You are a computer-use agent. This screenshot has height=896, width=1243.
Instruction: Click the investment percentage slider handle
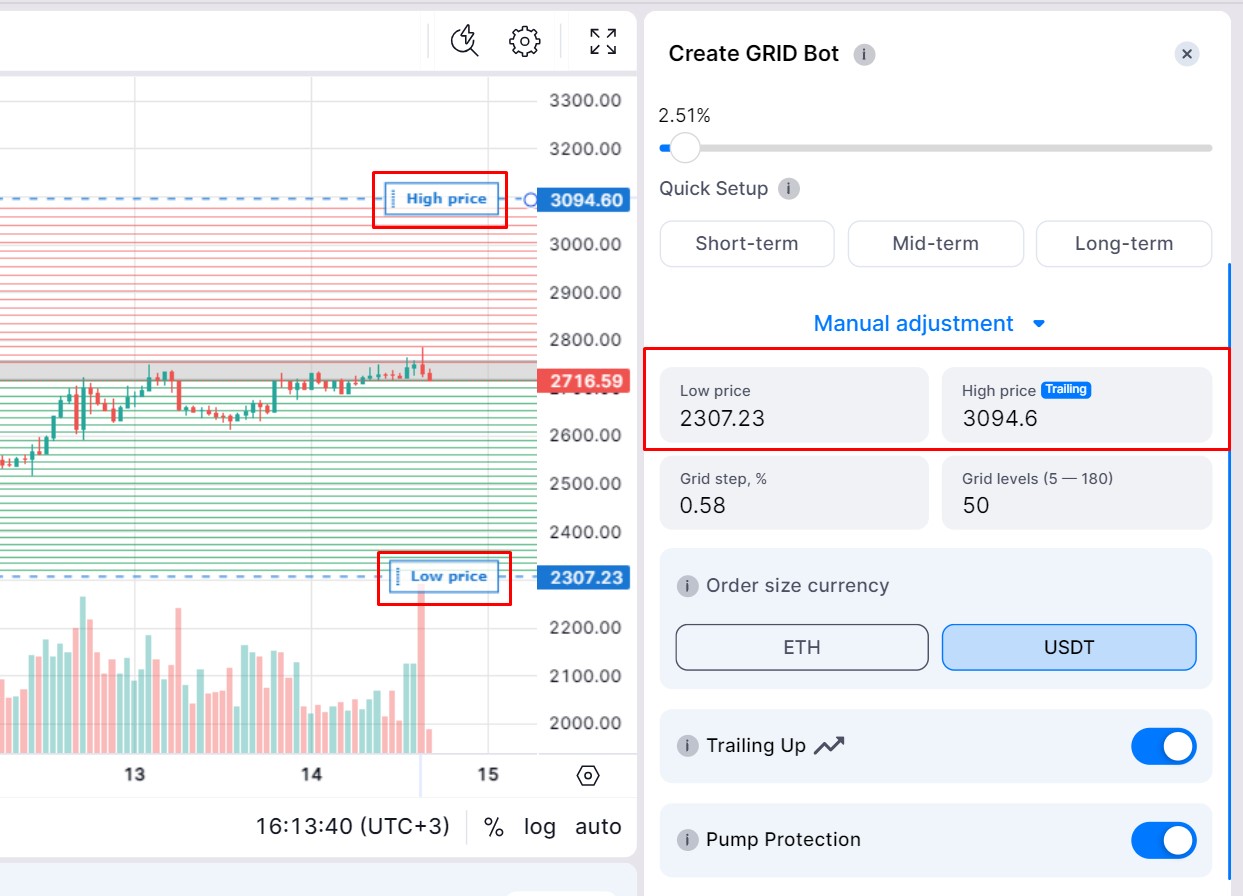[x=684, y=148]
